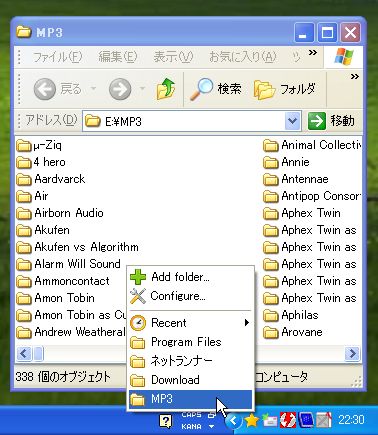Expand the address bar dropdown

point(293,121)
